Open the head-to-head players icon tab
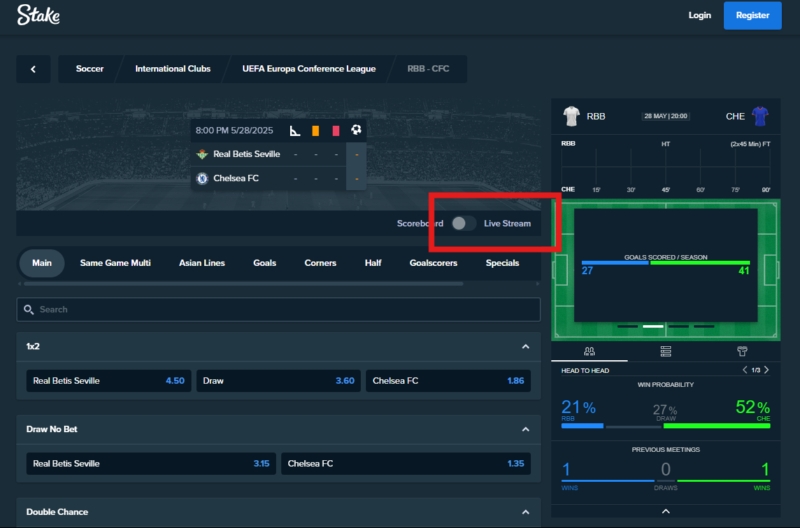This screenshot has width=800, height=528. [x=589, y=351]
